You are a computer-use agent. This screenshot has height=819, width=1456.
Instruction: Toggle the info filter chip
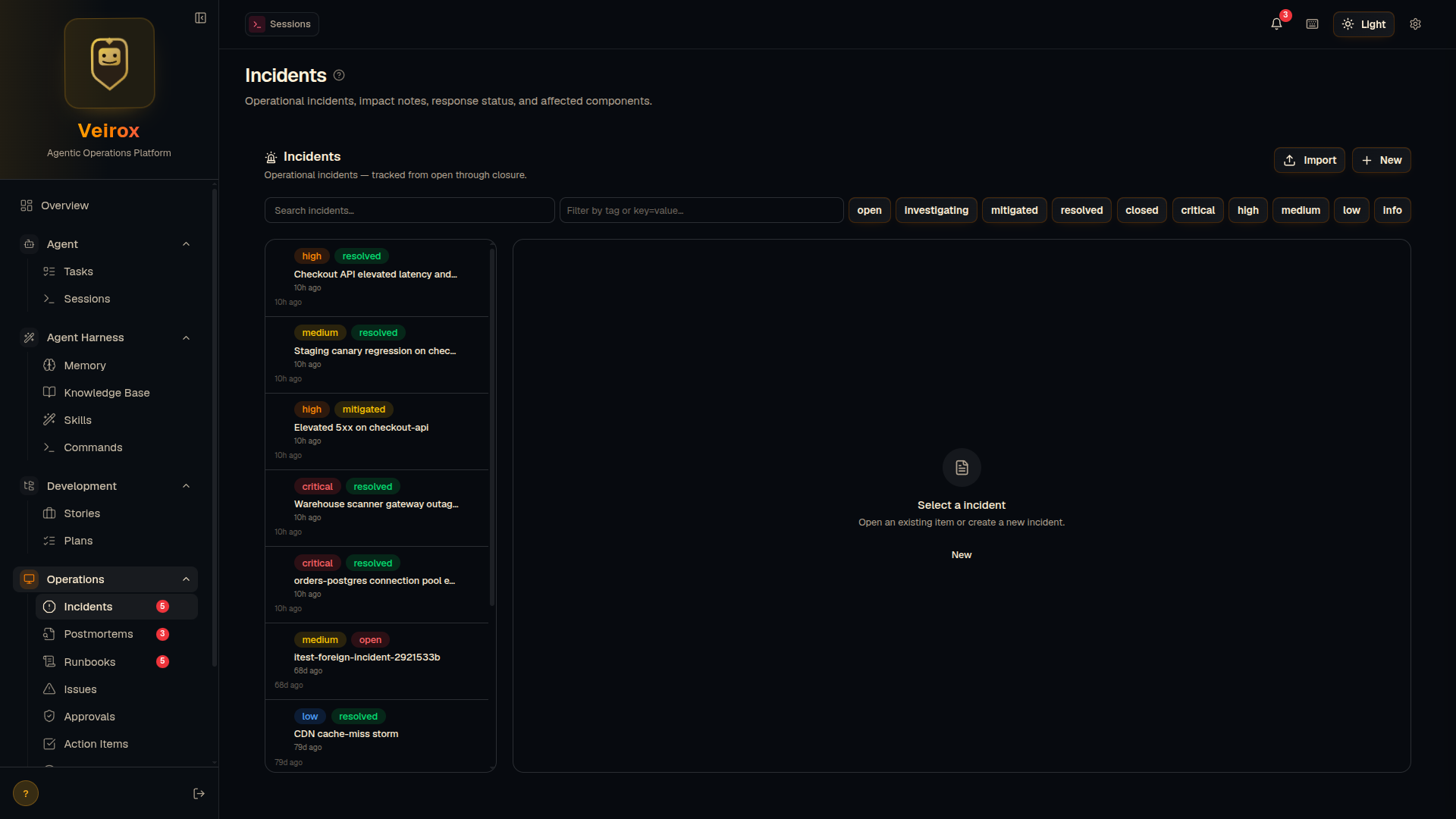1392,210
